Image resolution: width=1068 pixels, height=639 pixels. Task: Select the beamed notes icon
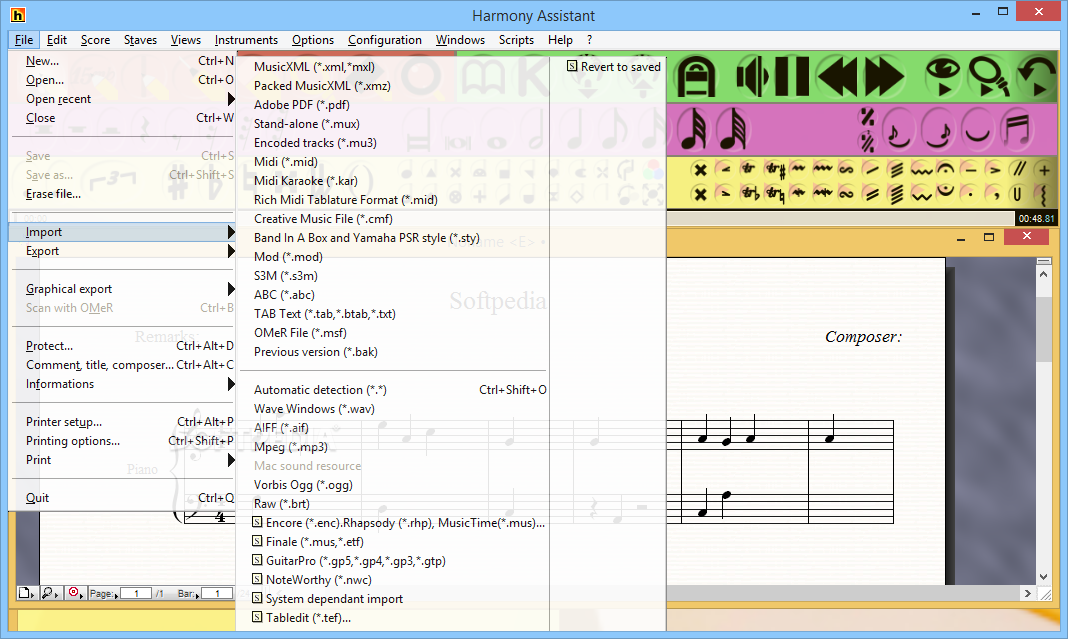pos(1017,129)
